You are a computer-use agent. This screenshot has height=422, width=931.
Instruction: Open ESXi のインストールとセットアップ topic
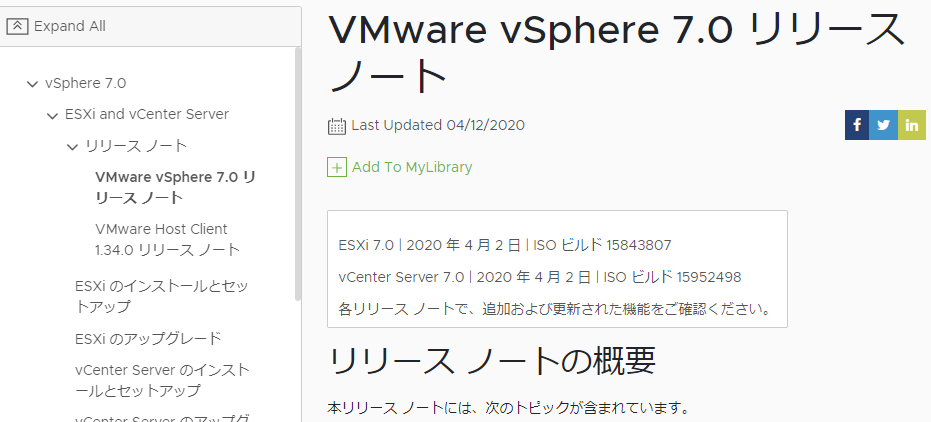162,296
